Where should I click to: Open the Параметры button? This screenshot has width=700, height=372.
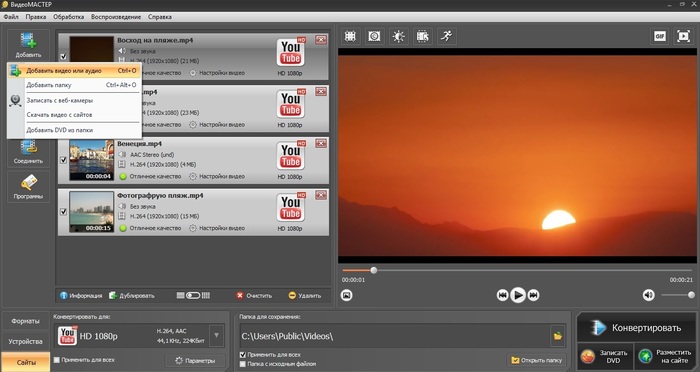click(x=195, y=360)
